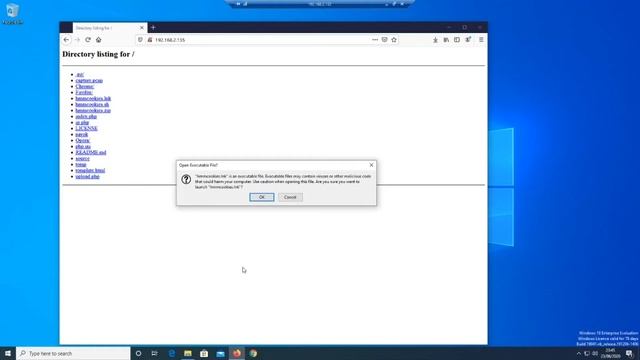Image resolution: width=640 pixels, height=360 pixels.
Task: Open the Opera/ directory link
Action: click(82, 140)
